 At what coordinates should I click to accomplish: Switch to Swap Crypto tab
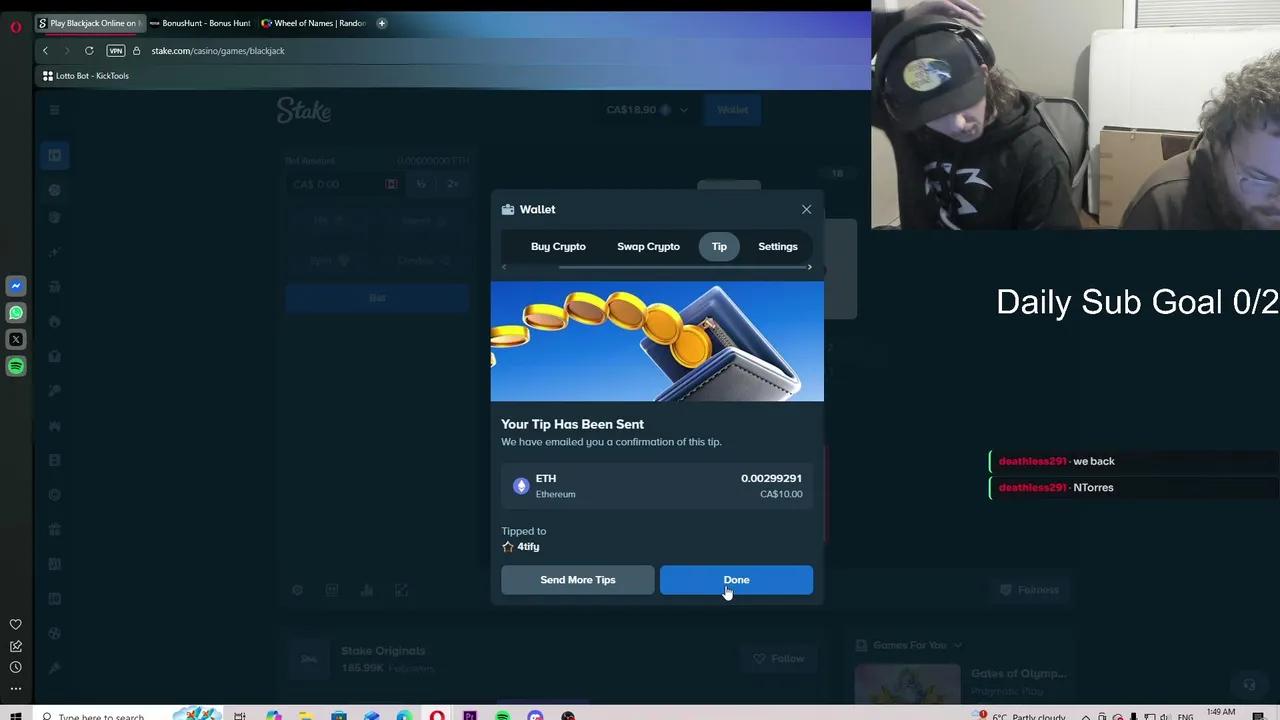click(x=648, y=246)
